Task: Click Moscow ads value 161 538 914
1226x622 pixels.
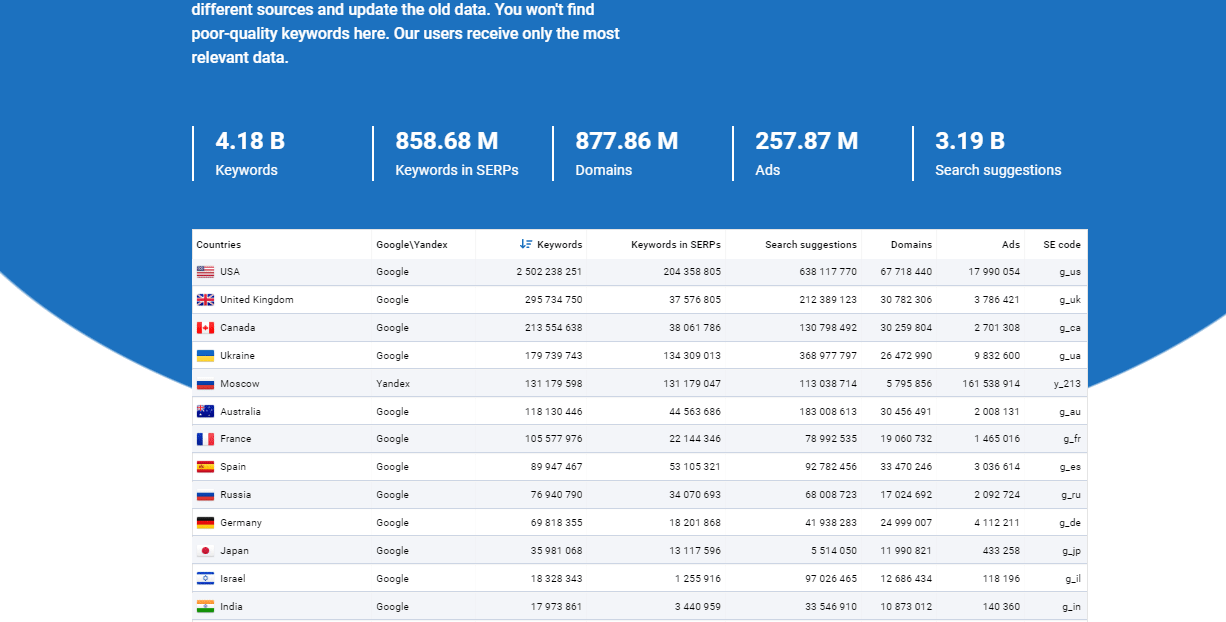Action: (991, 384)
